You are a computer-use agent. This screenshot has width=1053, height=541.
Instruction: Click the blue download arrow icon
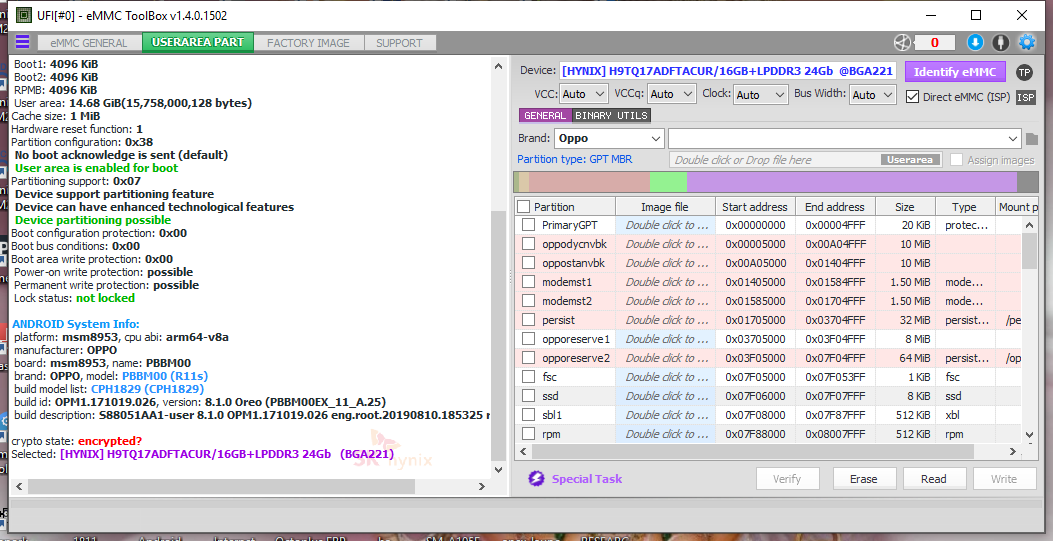click(x=975, y=42)
